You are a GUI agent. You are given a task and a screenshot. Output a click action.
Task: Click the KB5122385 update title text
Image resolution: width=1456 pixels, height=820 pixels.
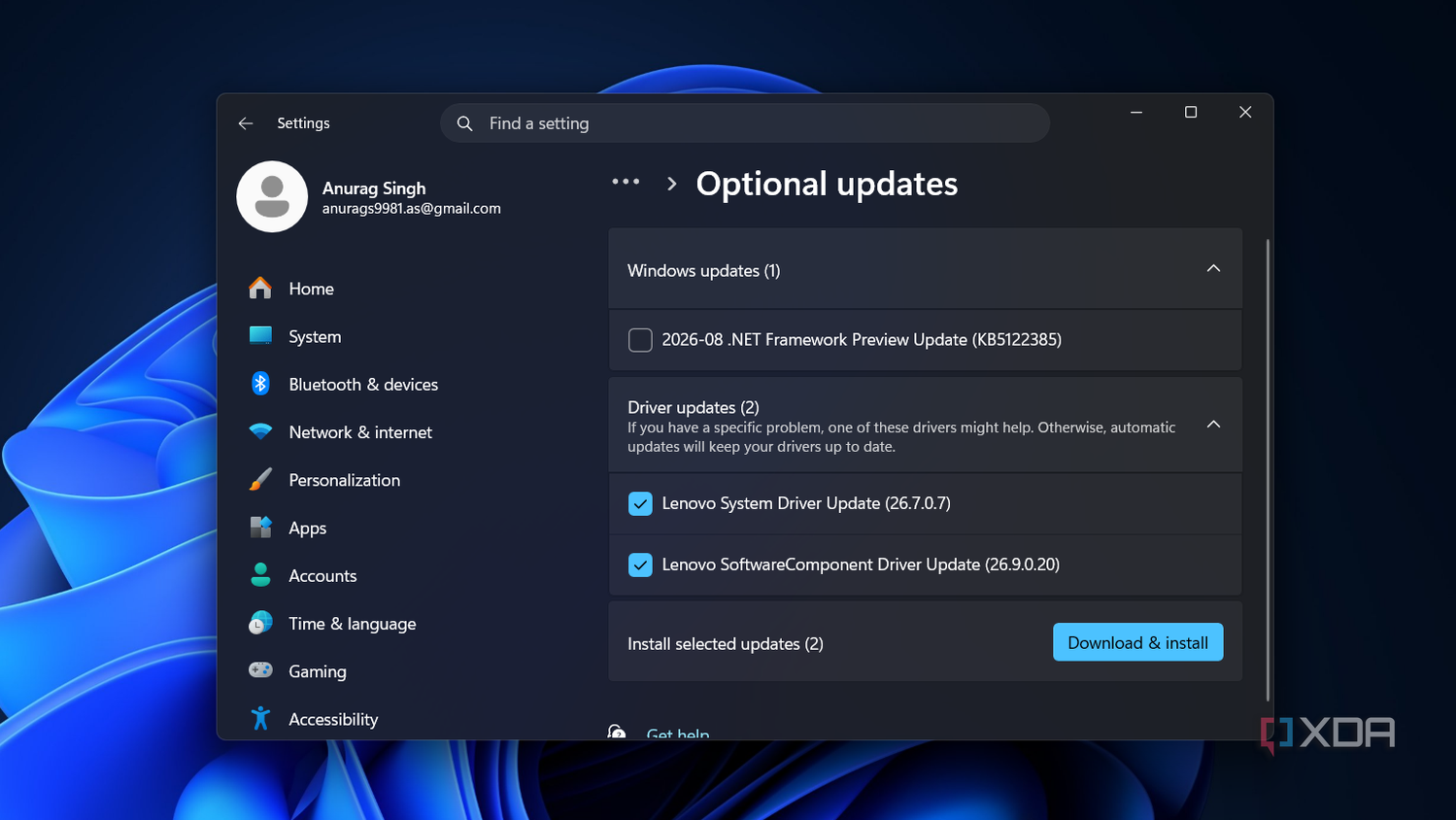(862, 340)
